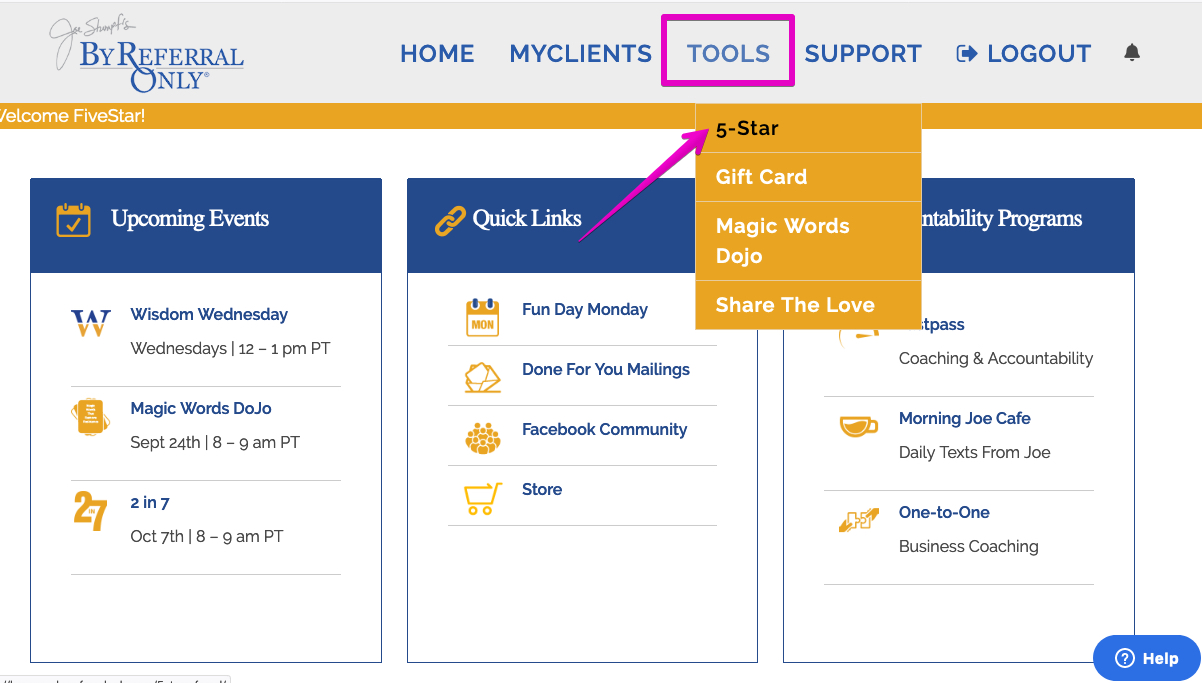Click the 'Quick Links' panel heading
The width and height of the screenshot is (1202, 683).
[527, 219]
